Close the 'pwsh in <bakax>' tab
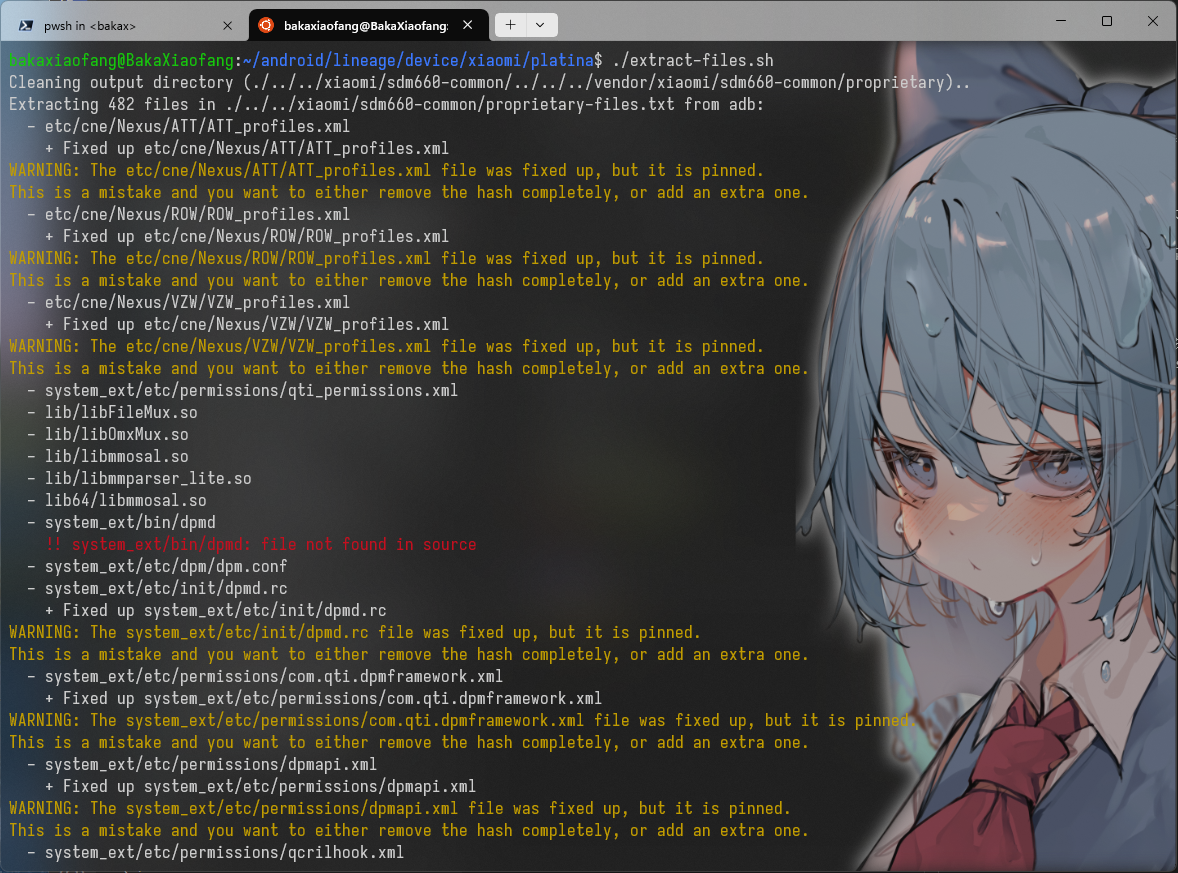 228,25
